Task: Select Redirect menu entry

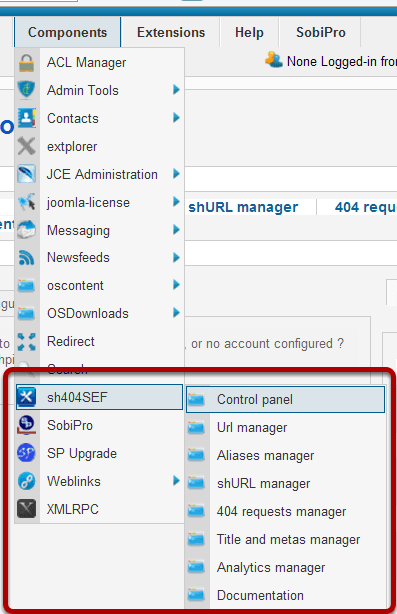Action: click(x=99, y=341)
